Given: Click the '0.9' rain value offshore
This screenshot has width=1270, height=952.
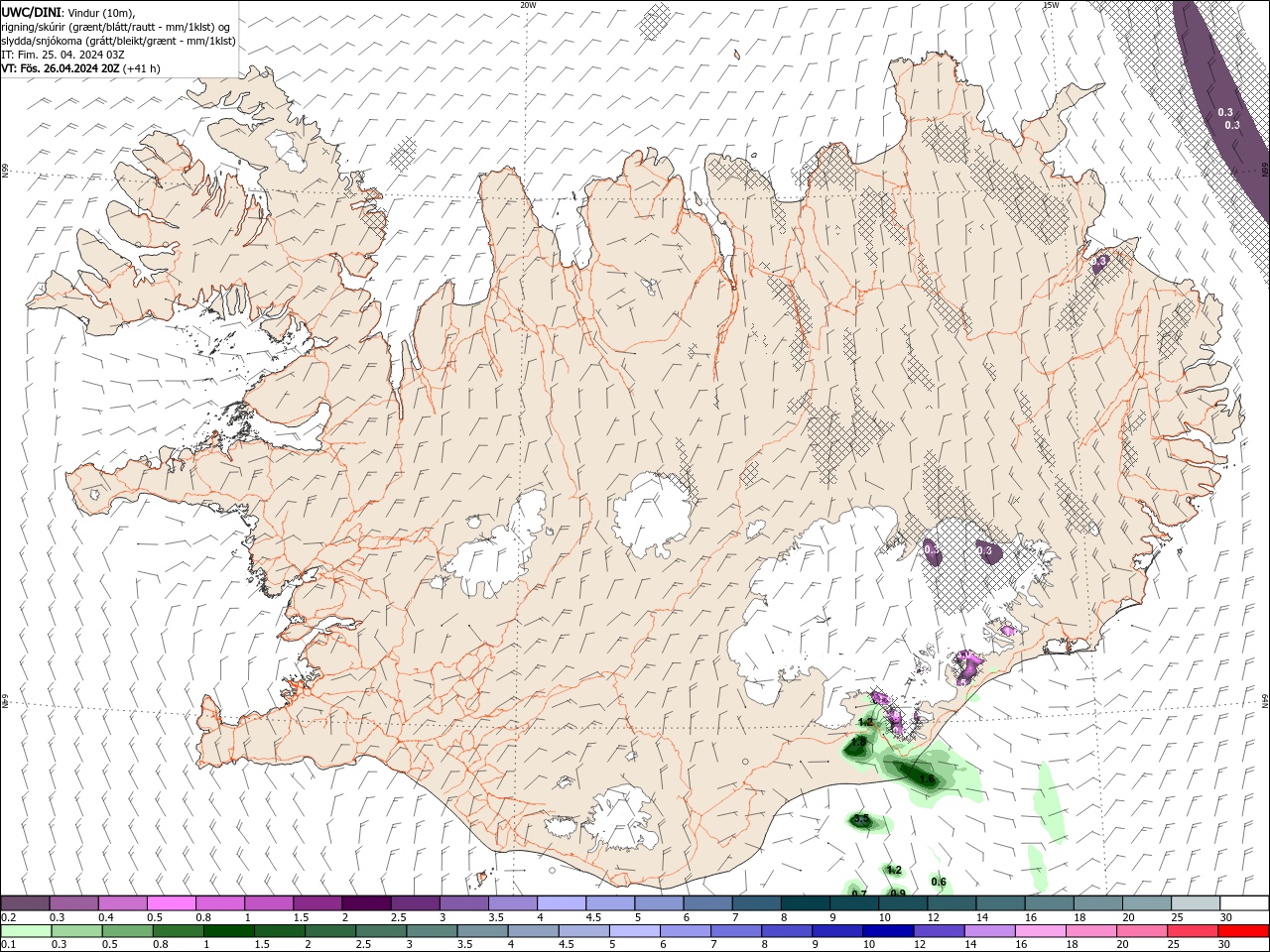Looking at the screenshot, I should point(898,892).
